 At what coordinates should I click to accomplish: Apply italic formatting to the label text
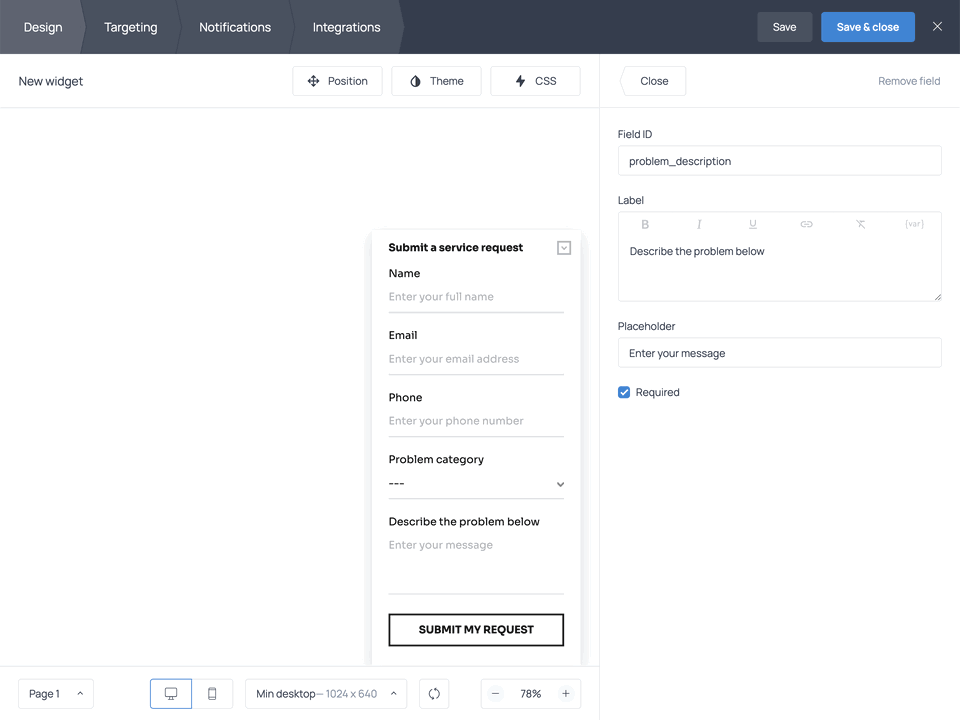coord(699,224)
